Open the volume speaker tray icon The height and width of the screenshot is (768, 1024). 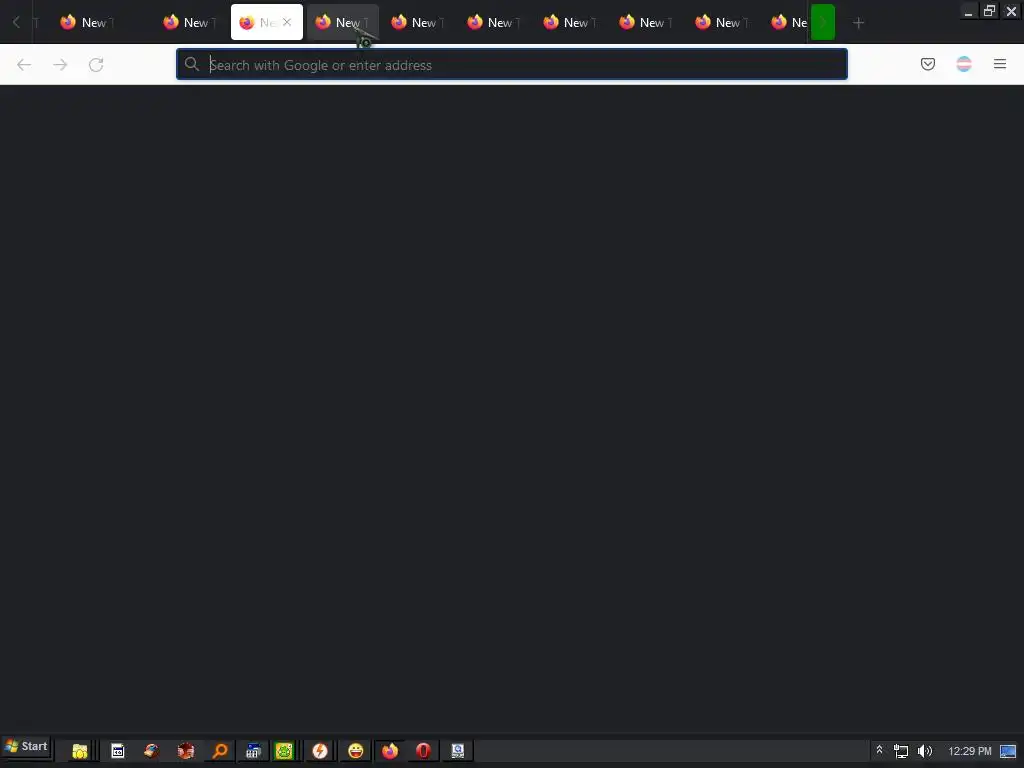pyautogui.click(x=925, y=751)
